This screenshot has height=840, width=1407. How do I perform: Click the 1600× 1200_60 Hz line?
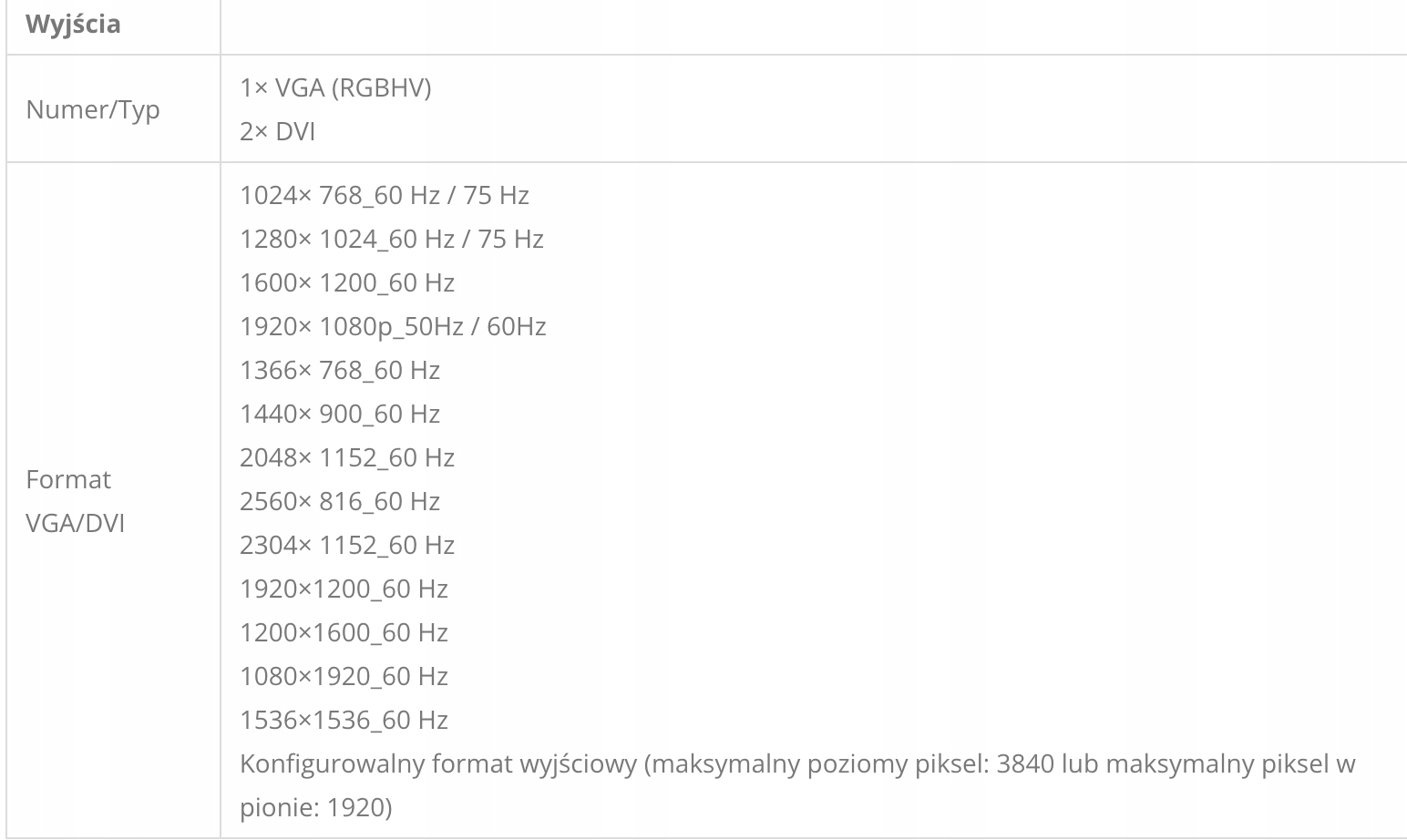coord(346,282)
